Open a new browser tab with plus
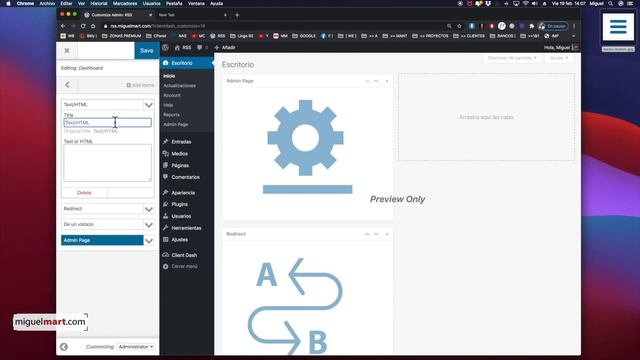The width and height of the screenshot is (640, 360). coord(237,15)
